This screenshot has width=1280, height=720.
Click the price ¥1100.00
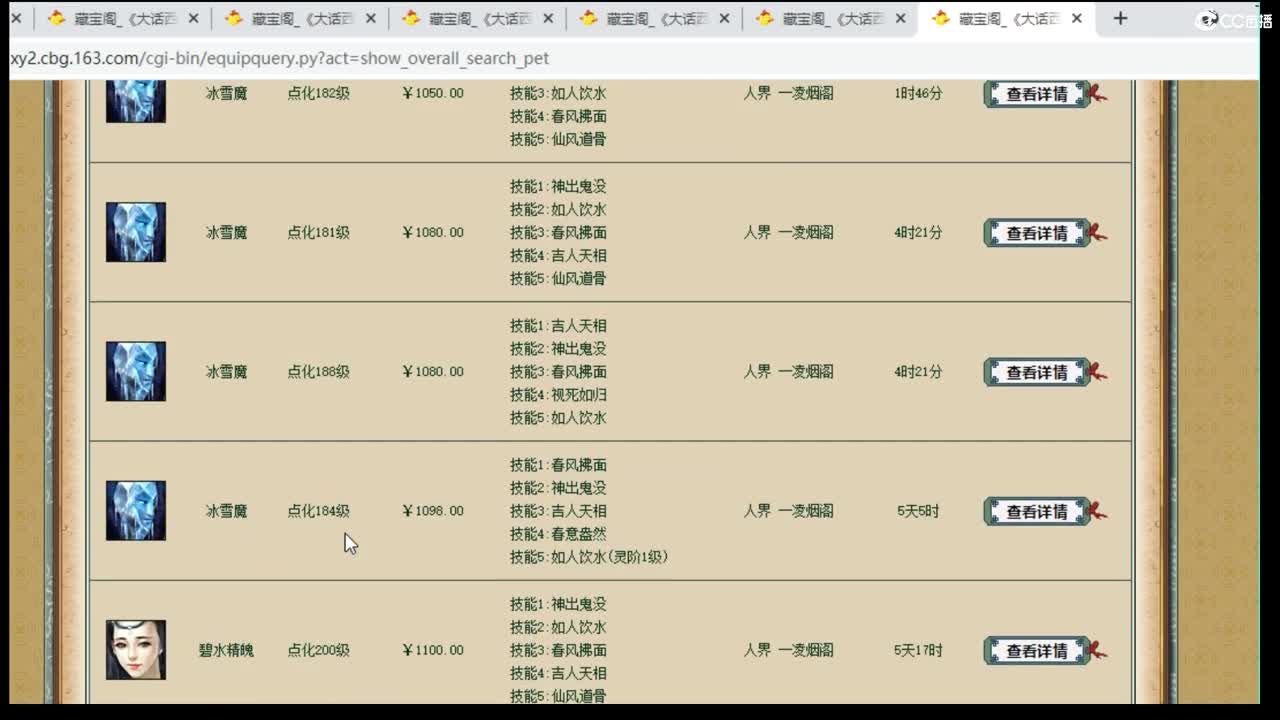point(432,650)
